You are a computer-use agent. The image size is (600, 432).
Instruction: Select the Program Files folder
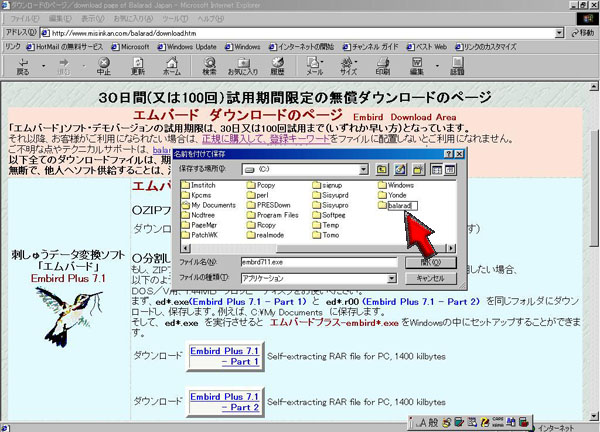pos(273,215)
